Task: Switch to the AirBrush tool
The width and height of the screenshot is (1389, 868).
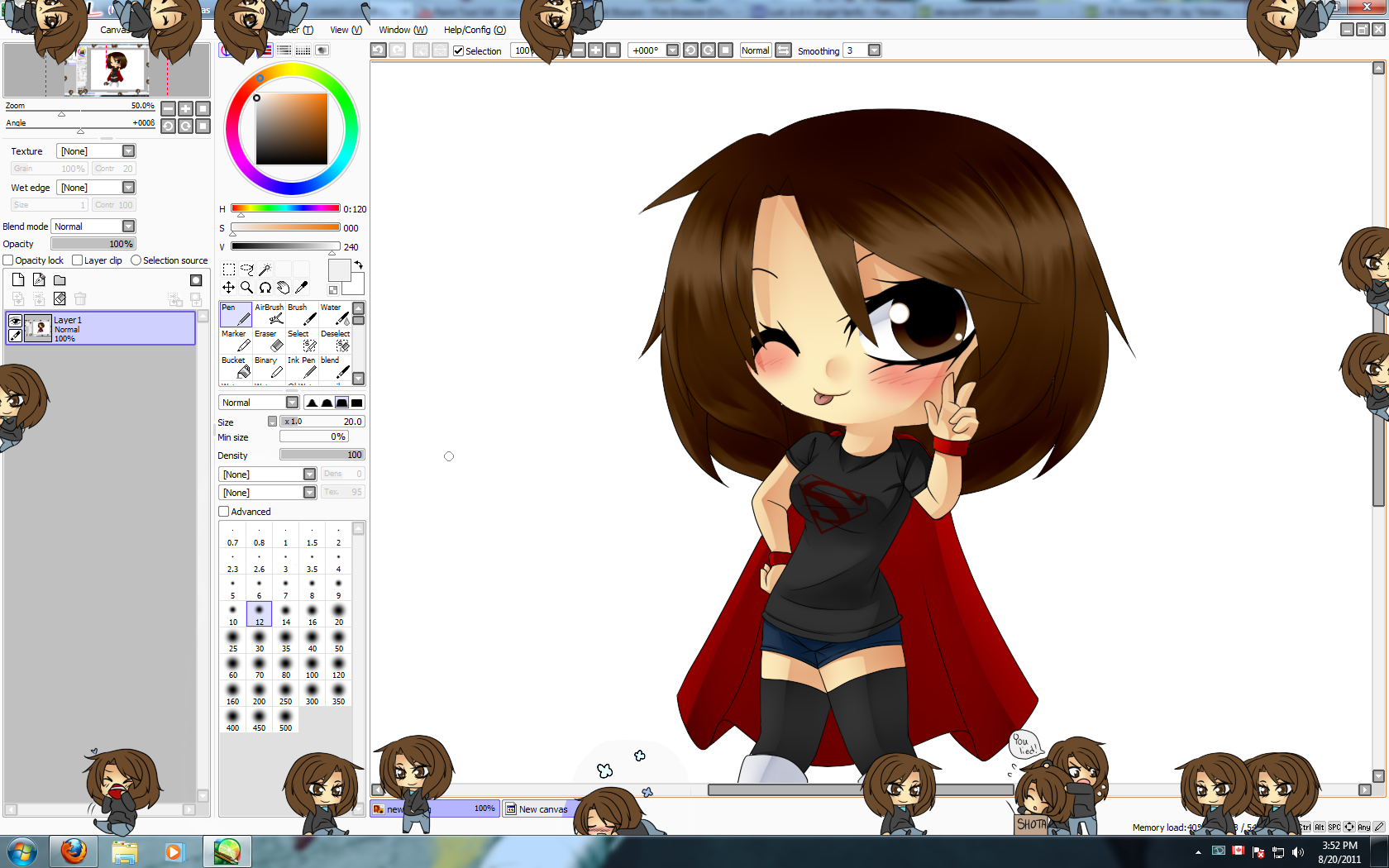Action: pos(268,315)
